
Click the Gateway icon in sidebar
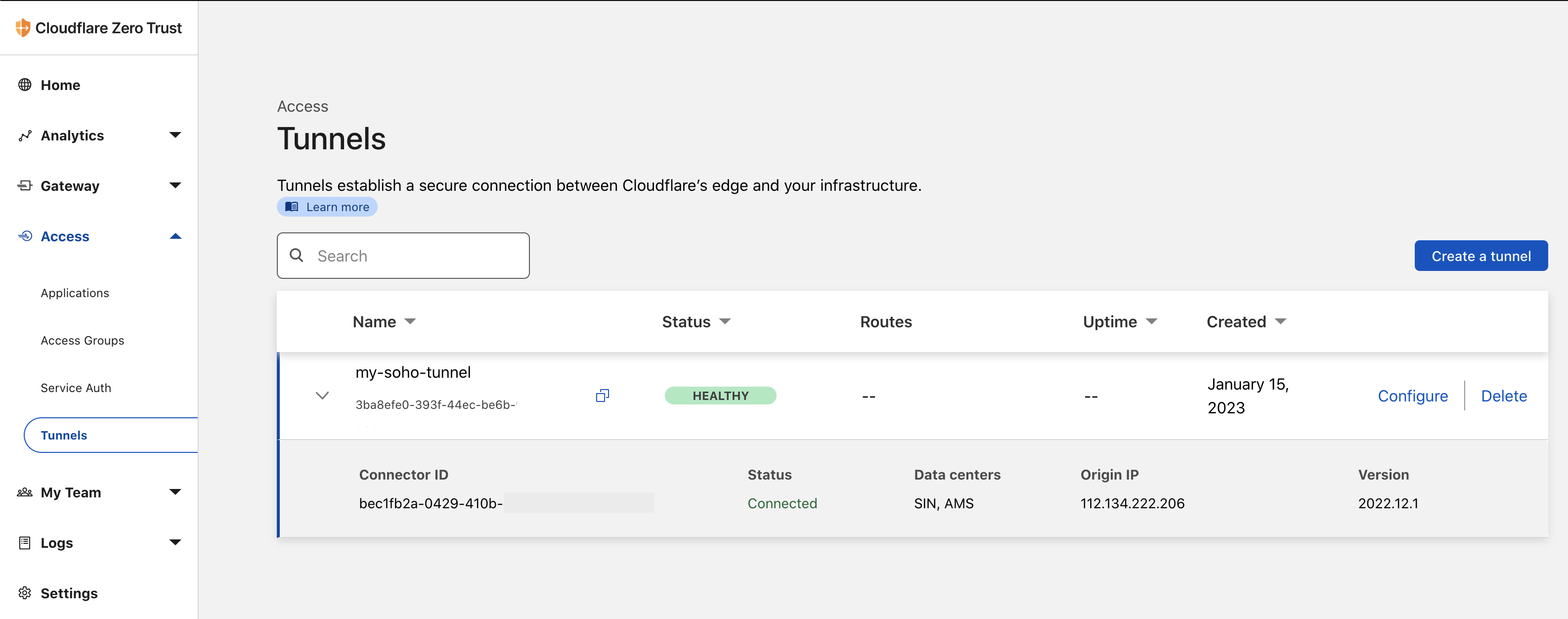click(x=25, y=185)
